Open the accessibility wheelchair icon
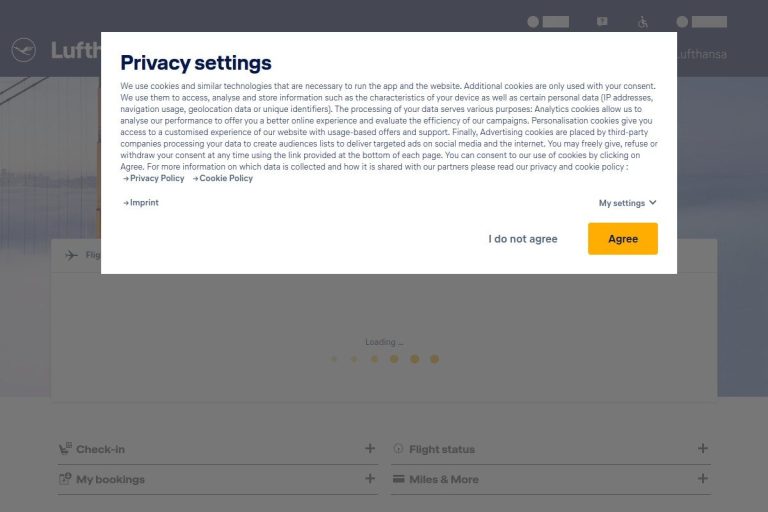768x512 pixels. click(643, 22)
